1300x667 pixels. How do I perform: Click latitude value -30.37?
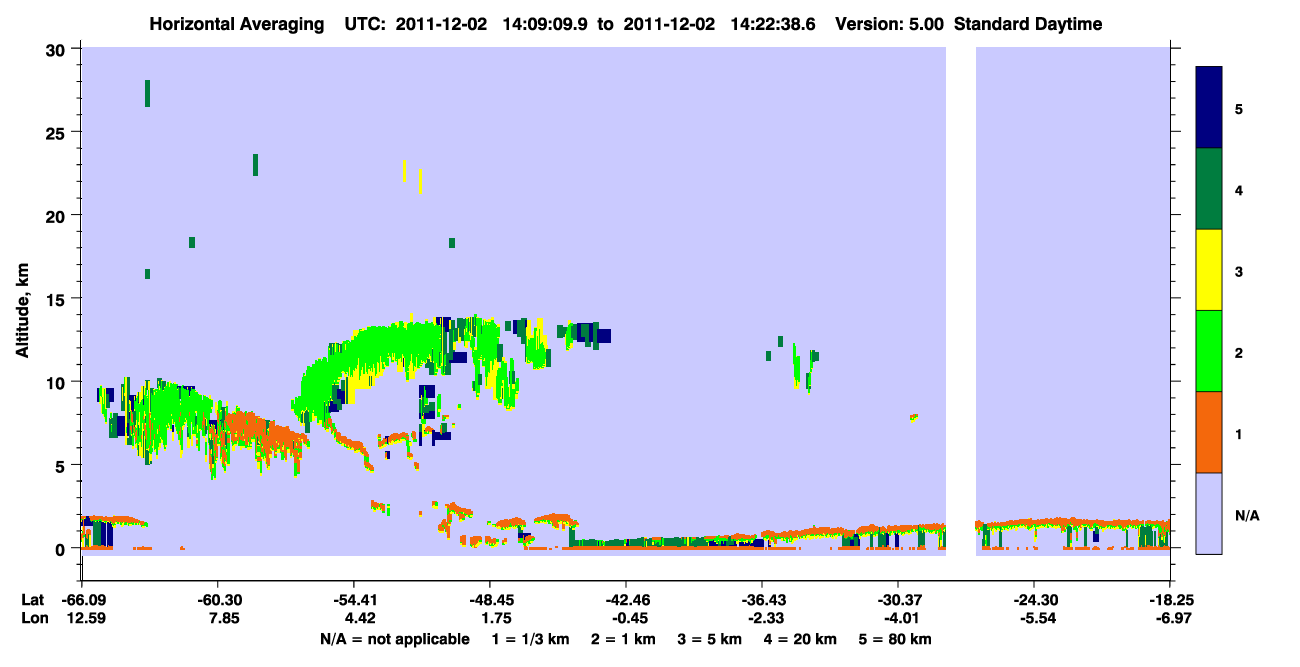pos(898,600)
